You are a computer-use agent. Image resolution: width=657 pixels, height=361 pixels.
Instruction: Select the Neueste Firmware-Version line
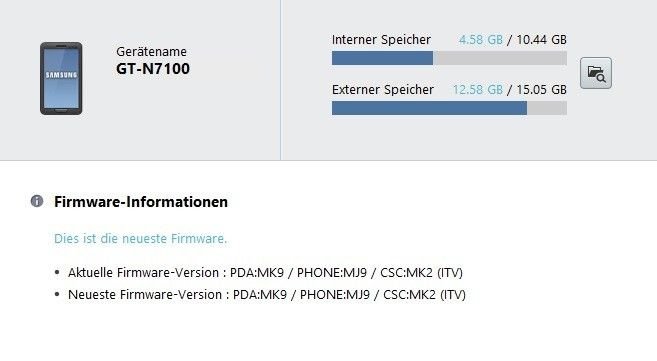click(266, 294)
